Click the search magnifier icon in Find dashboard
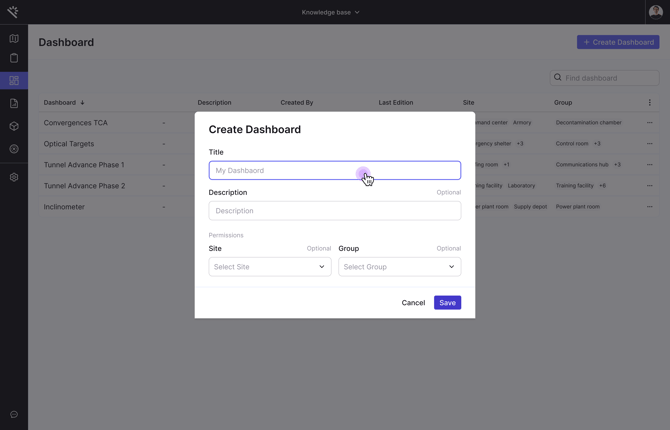670x430 pixels. [558, 77]
